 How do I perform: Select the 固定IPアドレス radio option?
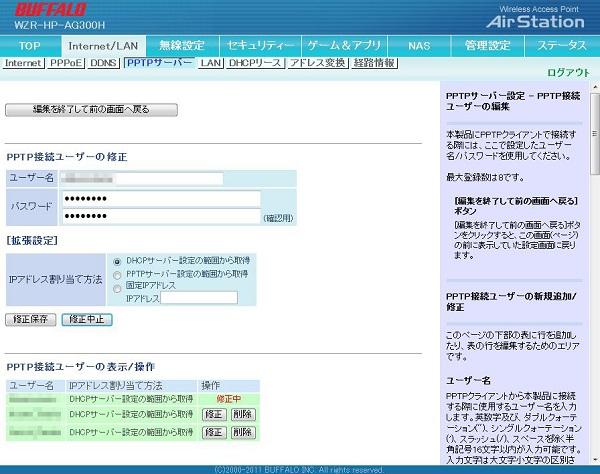tap(118, 285)
